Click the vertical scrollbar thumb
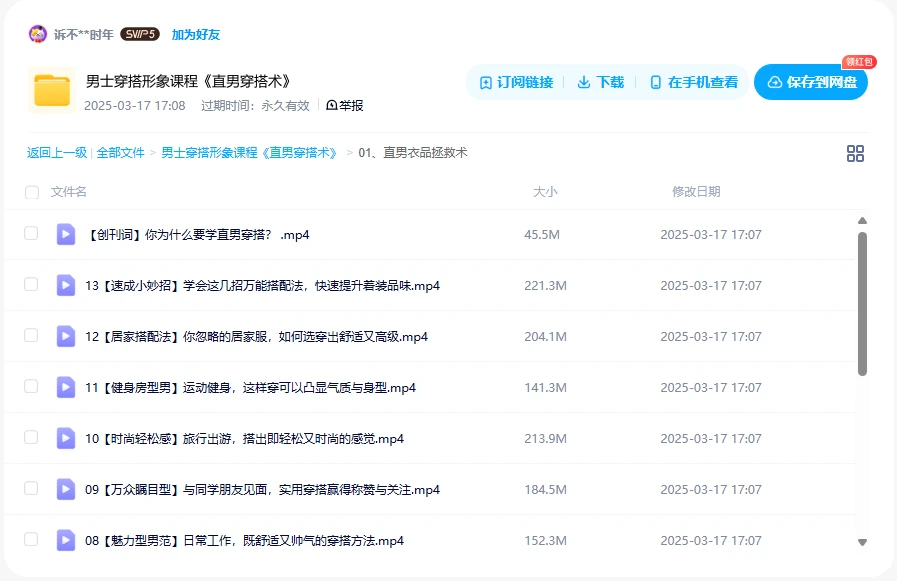The width and height of the screenshot is (897, 581). (863, 304)
